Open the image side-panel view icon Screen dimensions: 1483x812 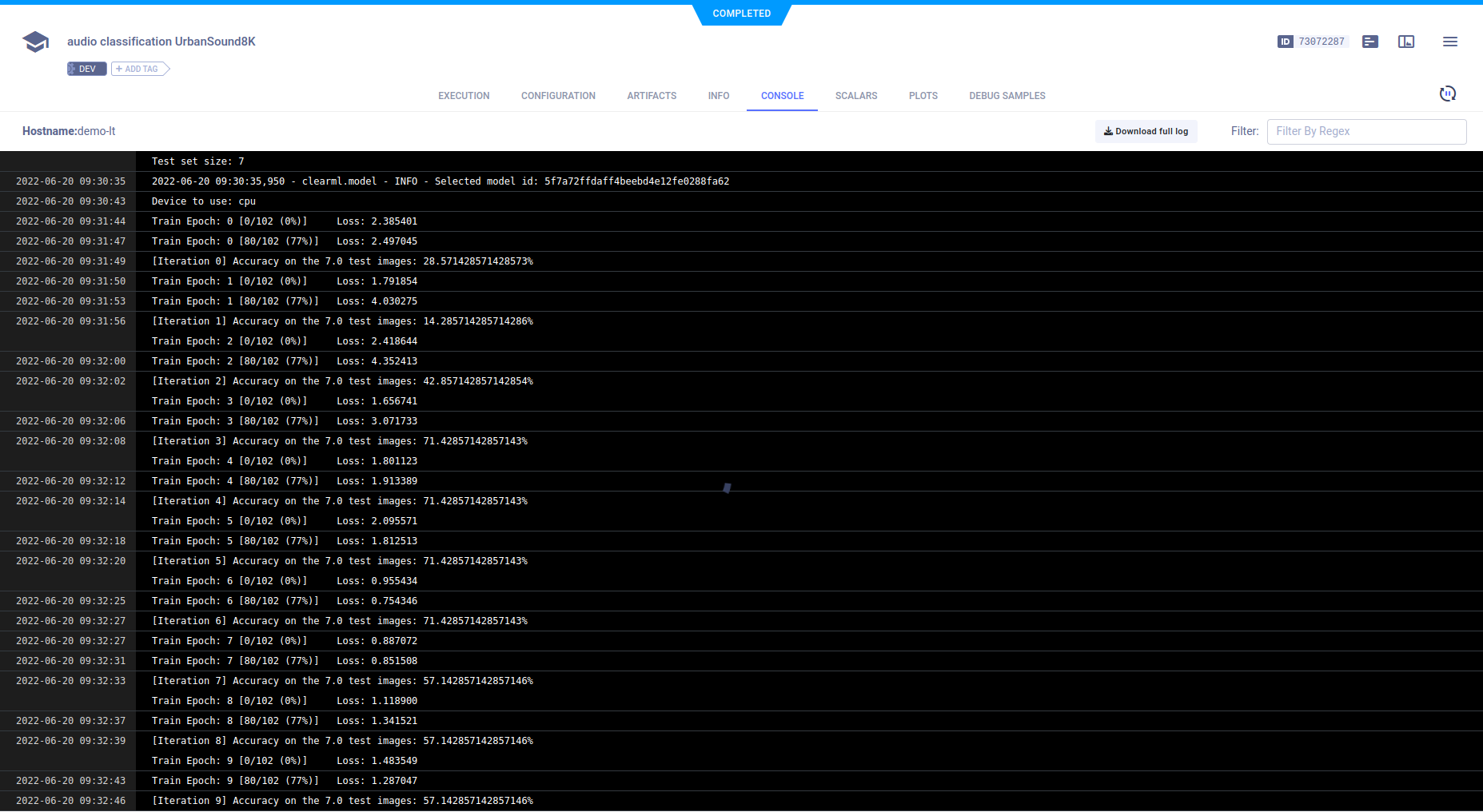click(1405, 42)
